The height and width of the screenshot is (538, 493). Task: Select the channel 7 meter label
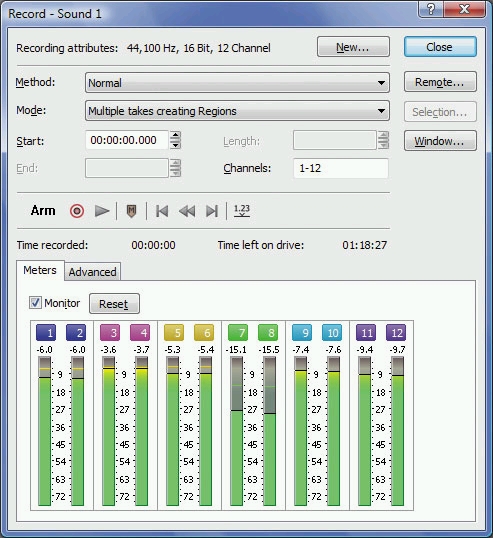point(238,332)
